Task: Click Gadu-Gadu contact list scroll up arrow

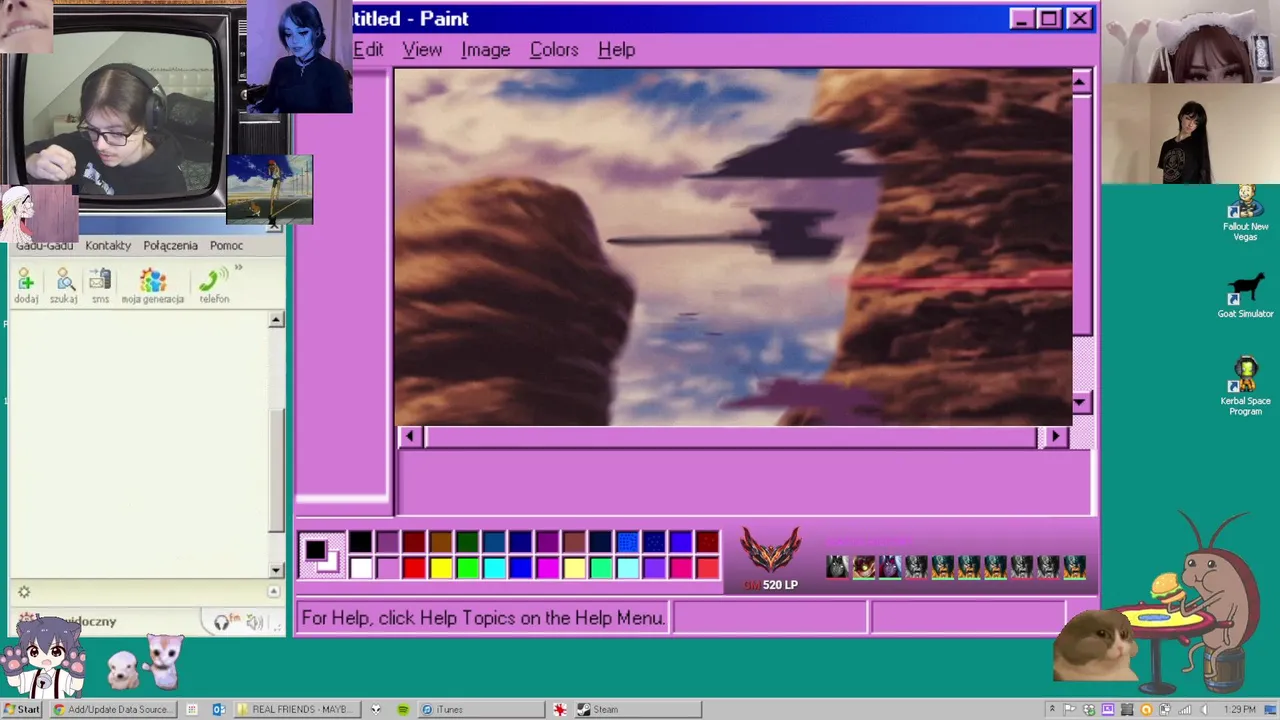Action: [276, 320]
